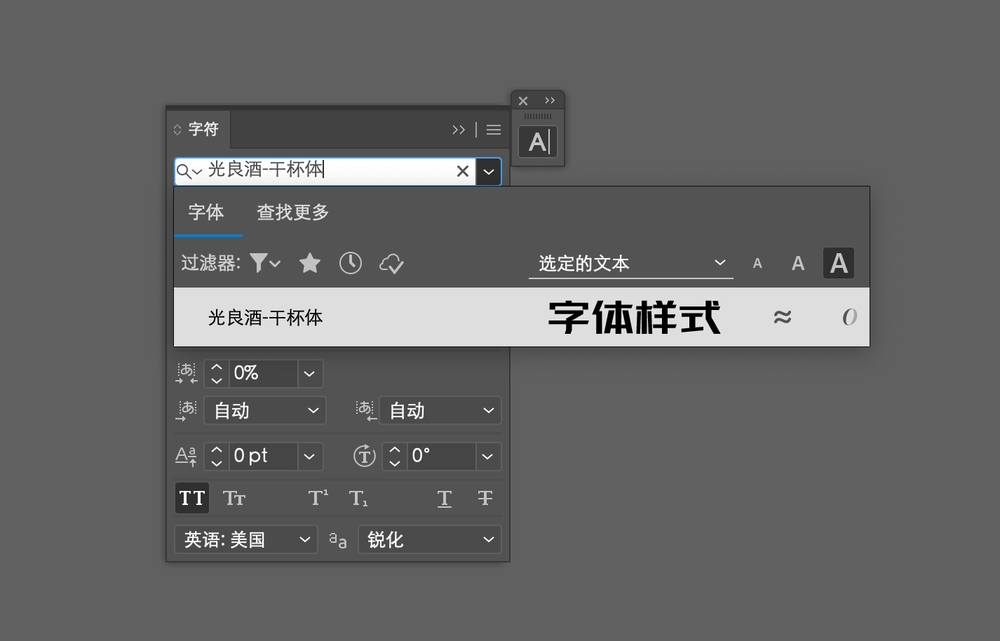Filter fonts by favorites with the star icon
The width and height of the screenshot is (1000, 641).
(309, 263)
